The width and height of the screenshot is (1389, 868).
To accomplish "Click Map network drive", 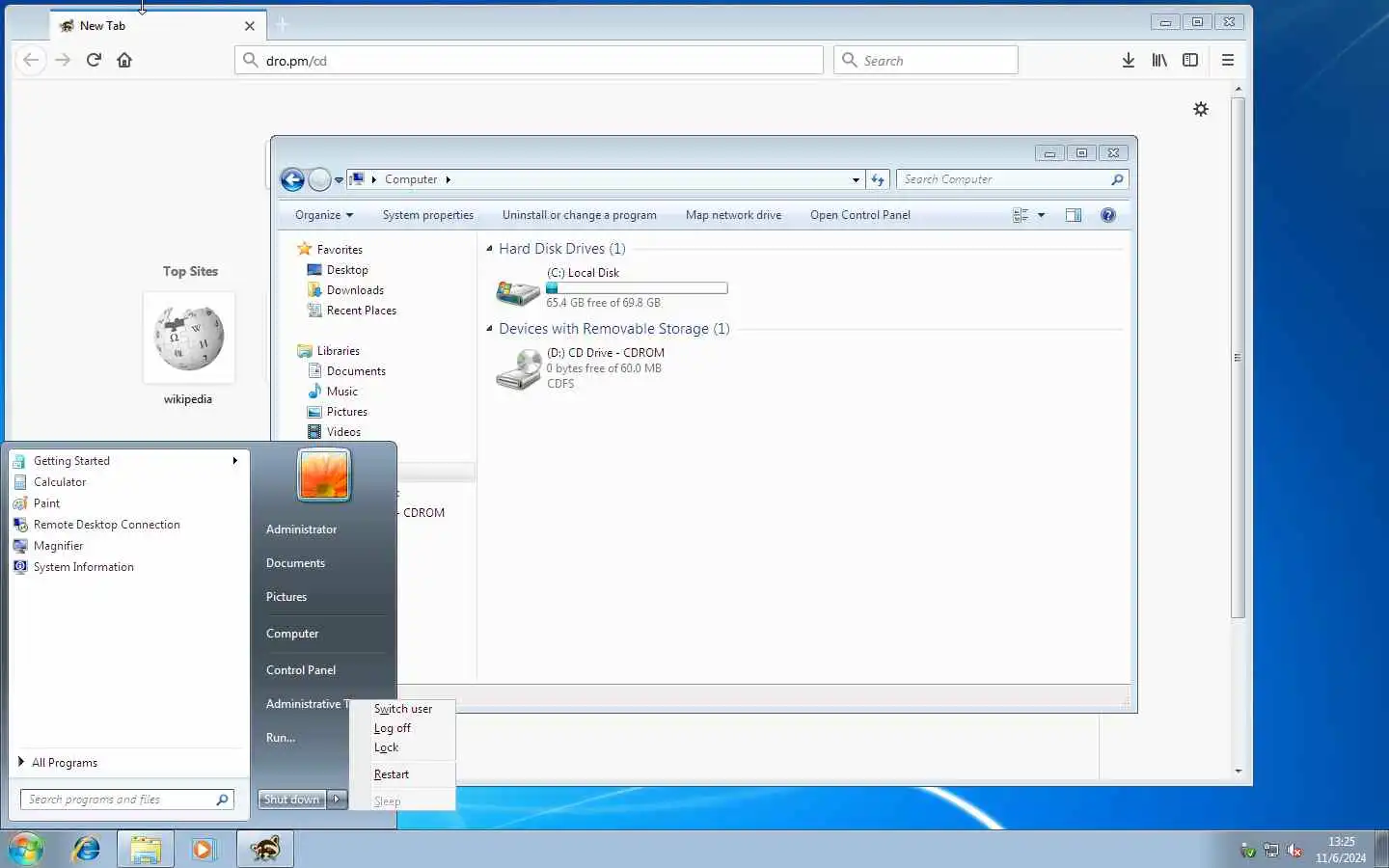I will point(733,215).
